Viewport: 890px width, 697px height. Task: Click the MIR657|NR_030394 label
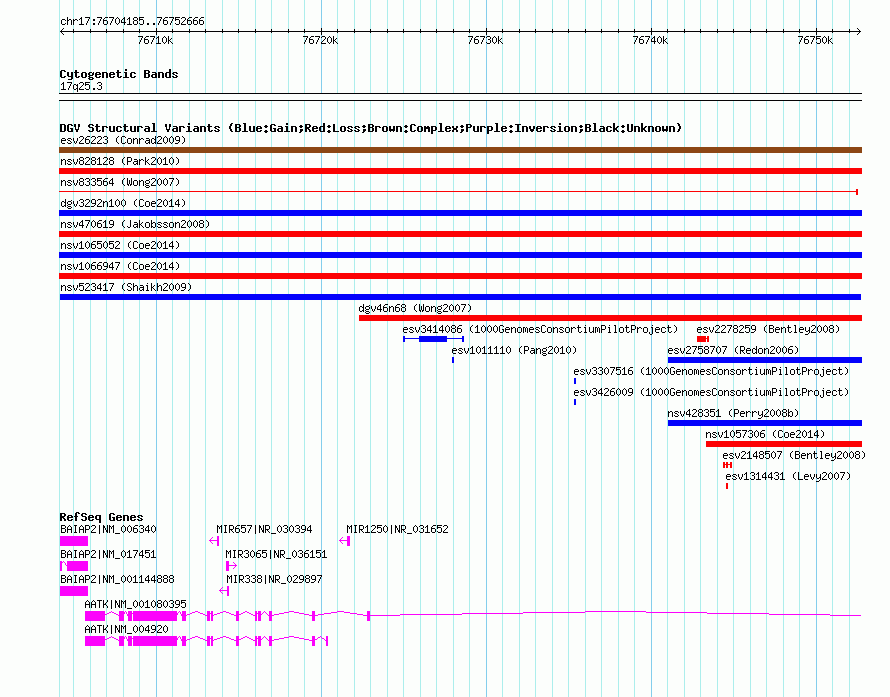pyautogui.click(x=264, y=529)
